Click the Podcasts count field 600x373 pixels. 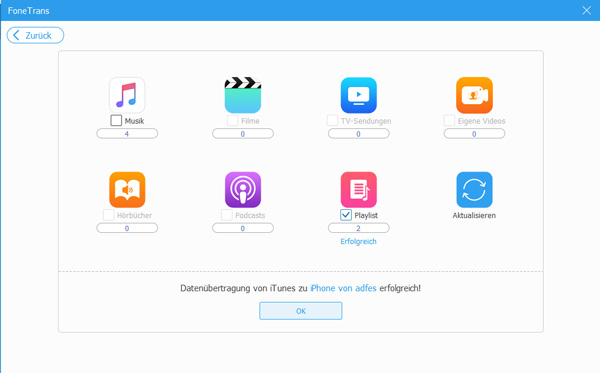(x=243, y=228)
